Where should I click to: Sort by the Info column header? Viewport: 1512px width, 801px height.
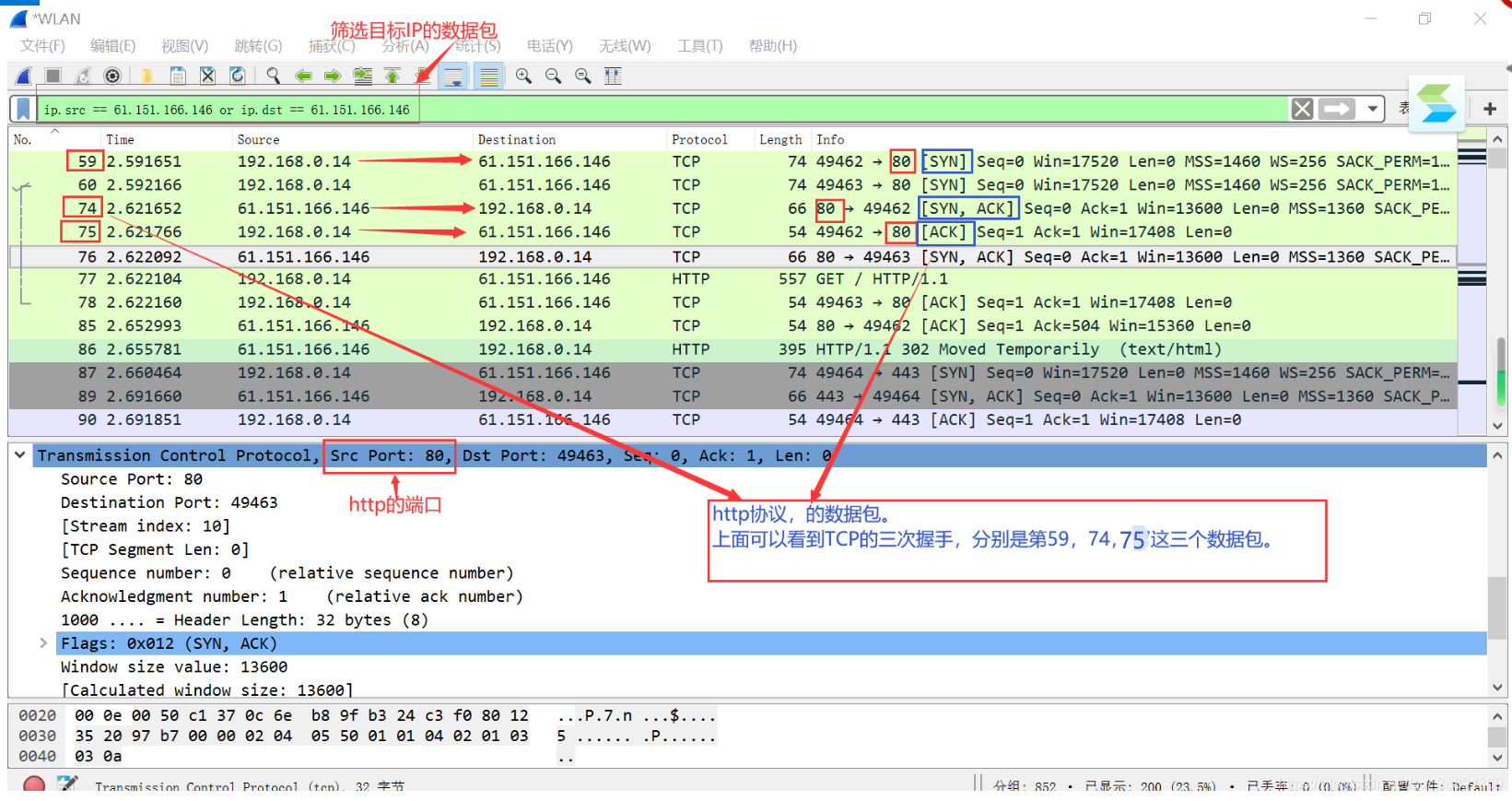830,140
